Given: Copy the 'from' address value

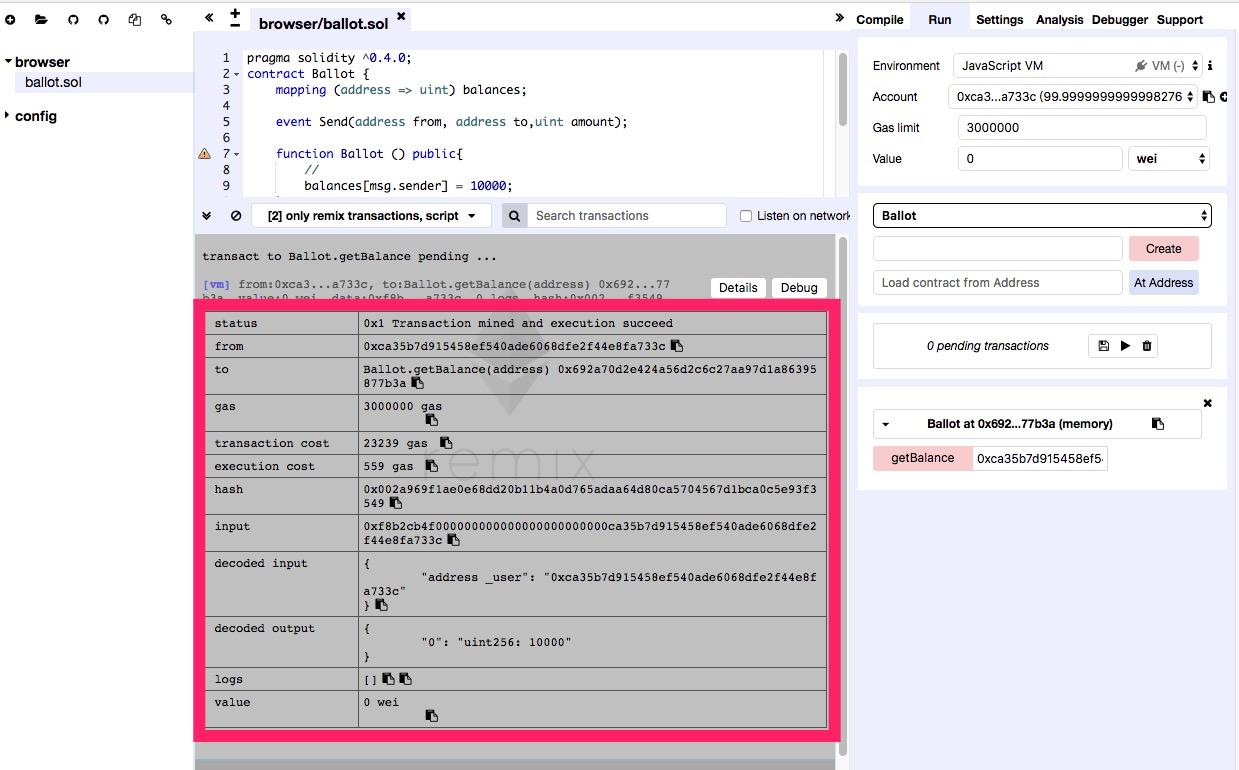Looking at the screenshot, I should click(677, 346).
